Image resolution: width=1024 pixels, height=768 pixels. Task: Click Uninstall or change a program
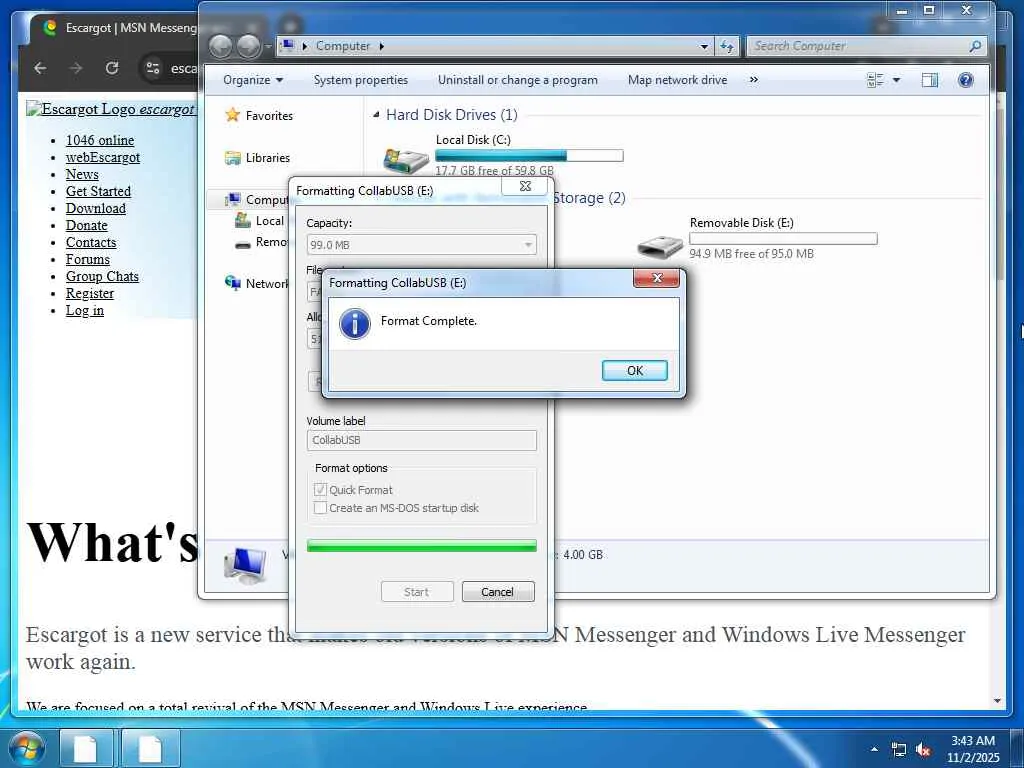pyautogui.click(x=518, y=80)
